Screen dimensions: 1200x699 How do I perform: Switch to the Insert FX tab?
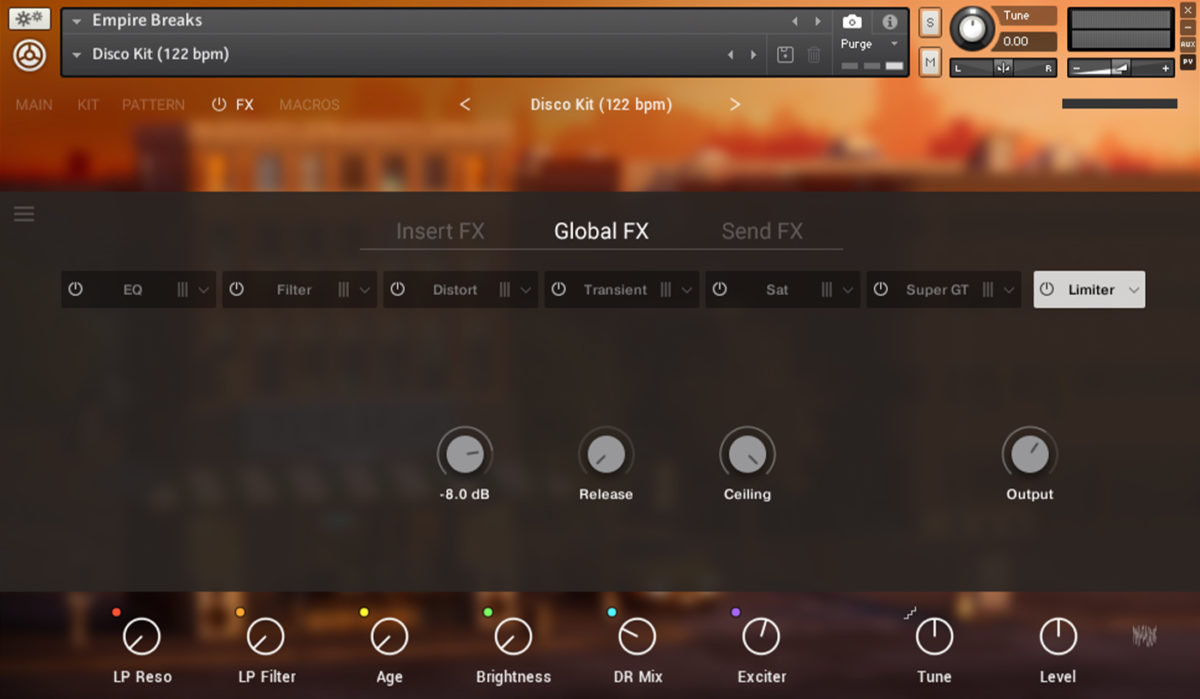(440, 231)
